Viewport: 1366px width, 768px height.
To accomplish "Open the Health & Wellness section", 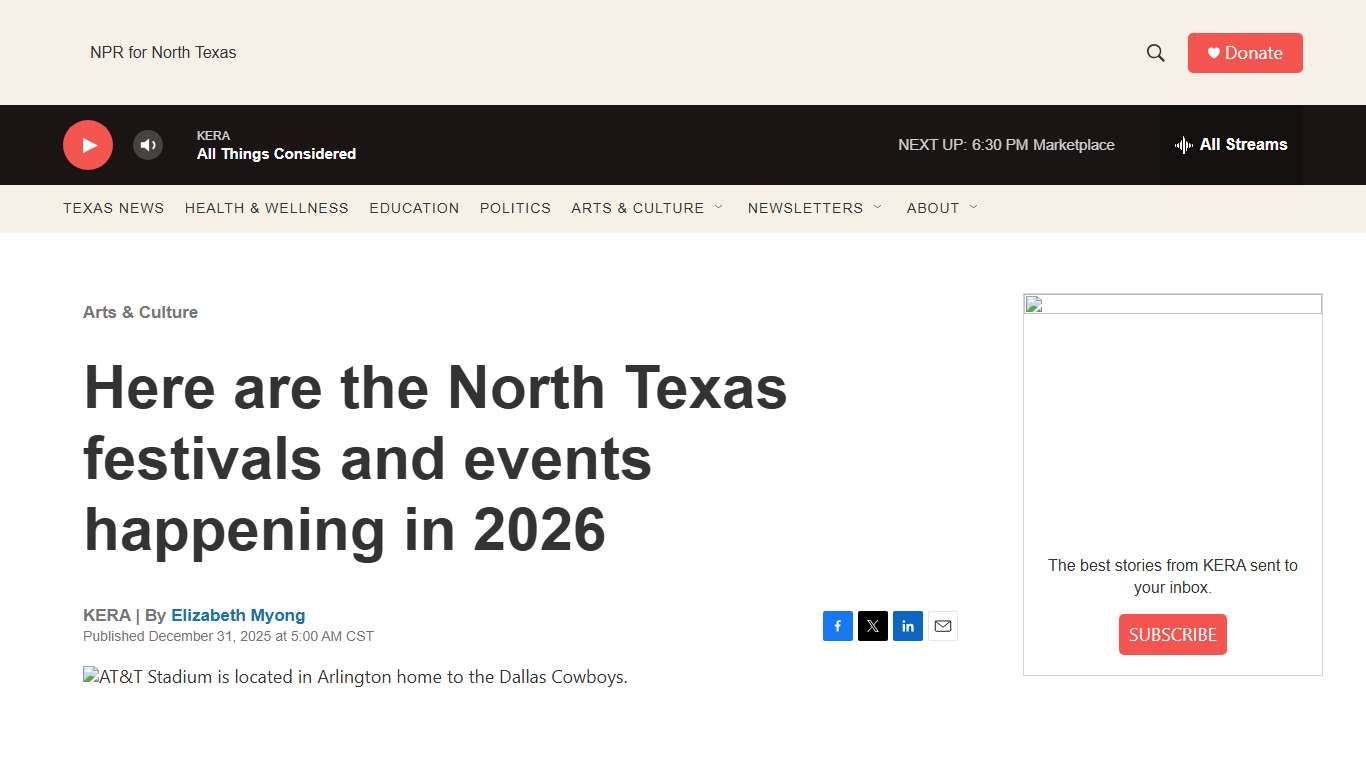I will 266,208.
